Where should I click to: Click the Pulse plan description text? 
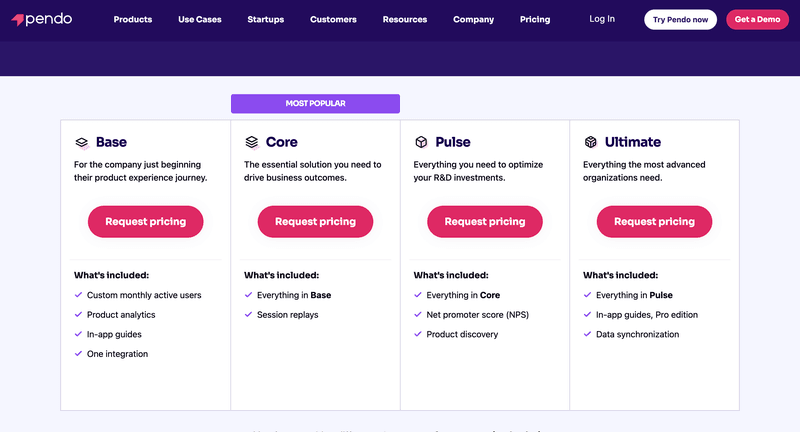pyautogui.click(x=478, y=171)
